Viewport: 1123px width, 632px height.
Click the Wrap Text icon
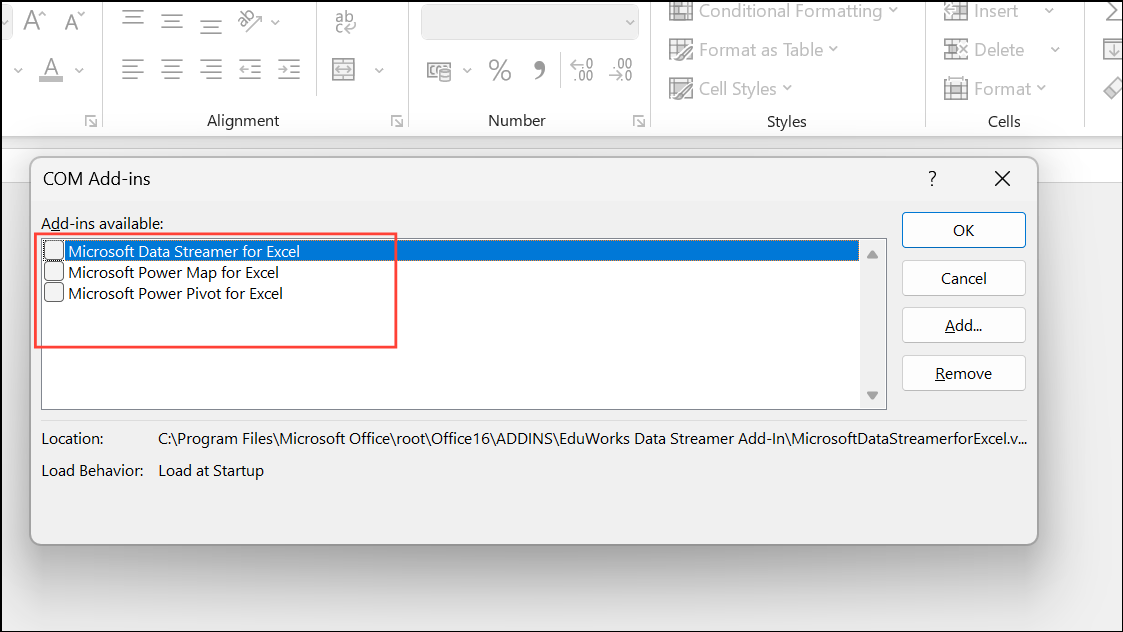click(x=346, y=21)
